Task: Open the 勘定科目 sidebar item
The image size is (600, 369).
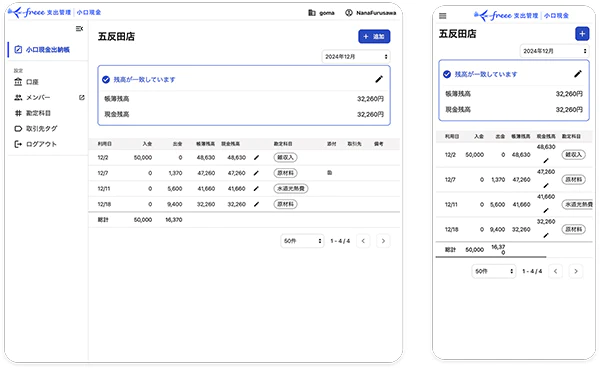Action: 32,113
